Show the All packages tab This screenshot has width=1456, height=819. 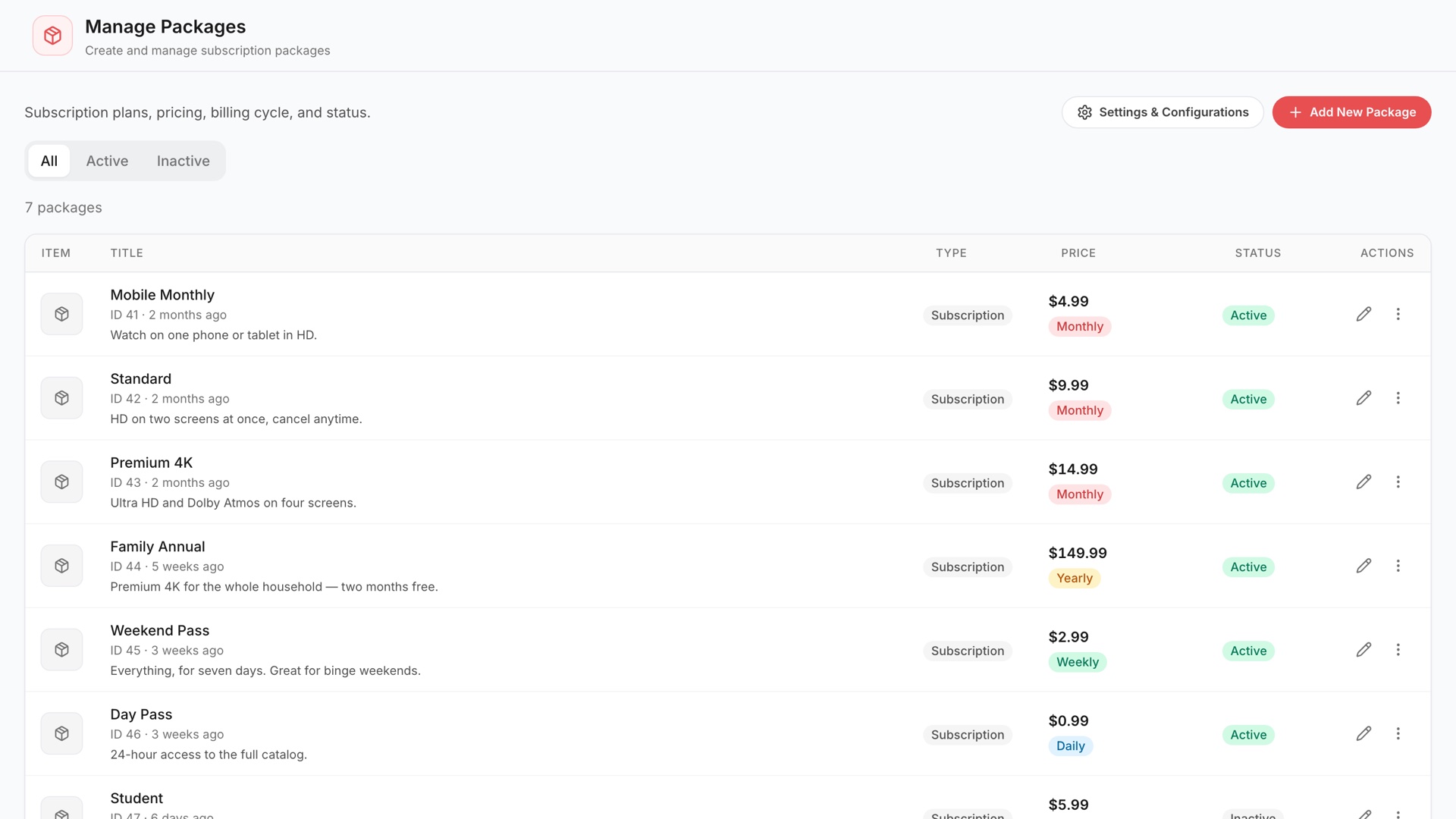click(x=49, y=161)
